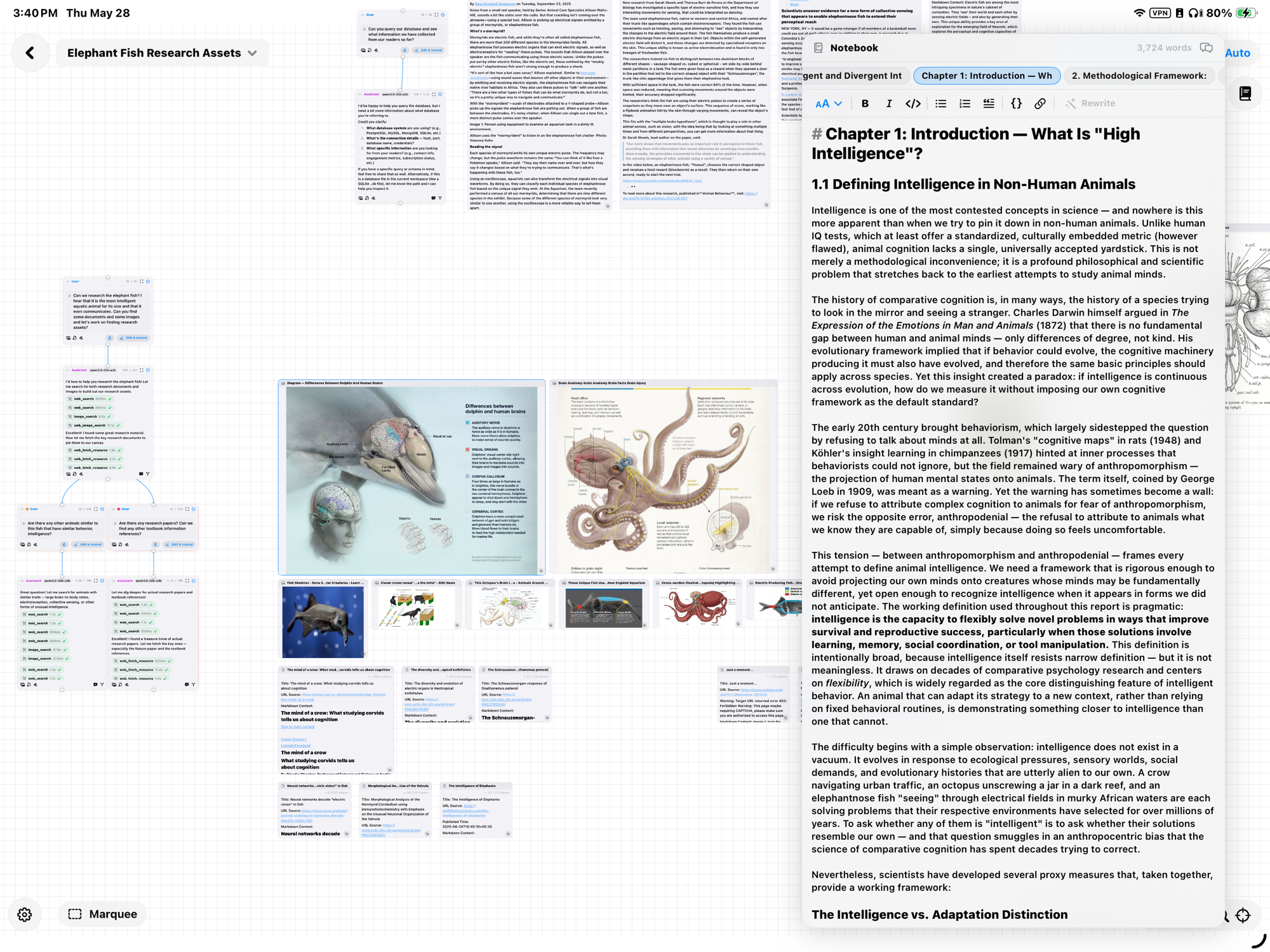Click Edit & resend on 'research papers' node

(x=179, y=544)
